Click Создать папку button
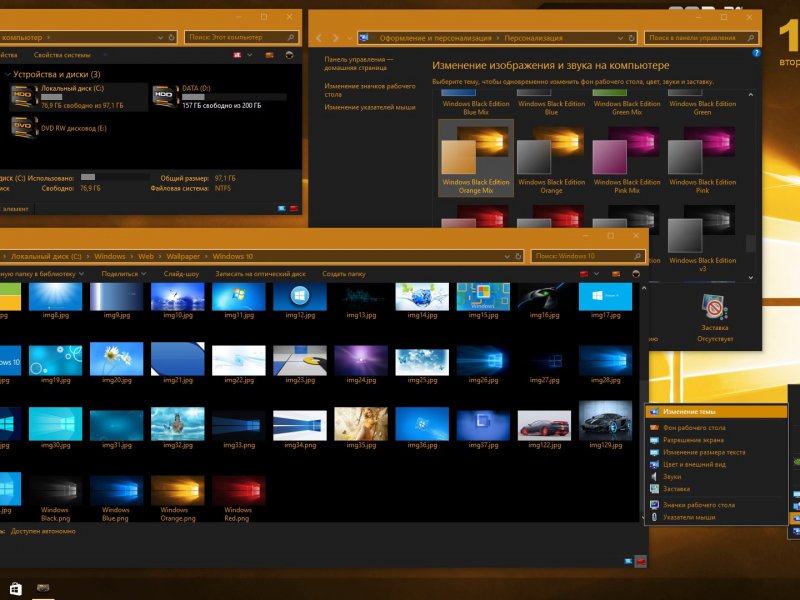 (343, 274)
